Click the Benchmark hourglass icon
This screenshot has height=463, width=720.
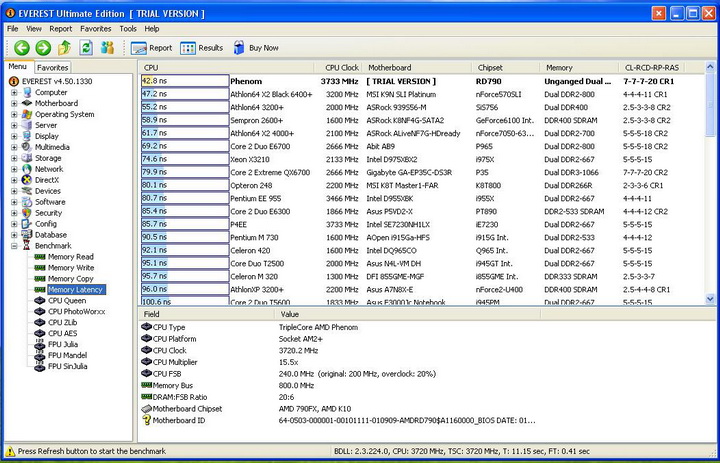(x=27, y=246)
